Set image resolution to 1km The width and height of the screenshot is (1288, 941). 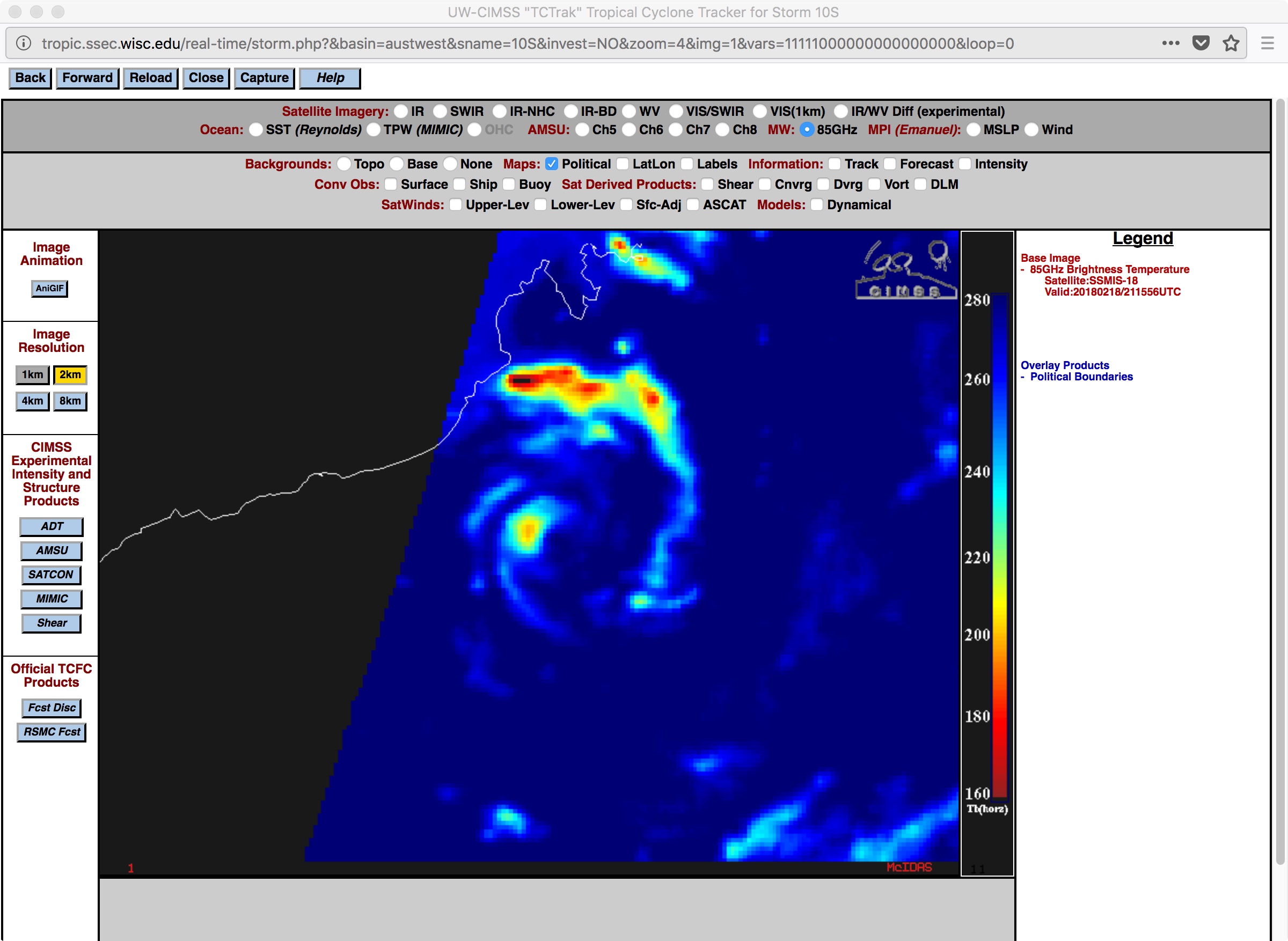click(x=33, y=376)
